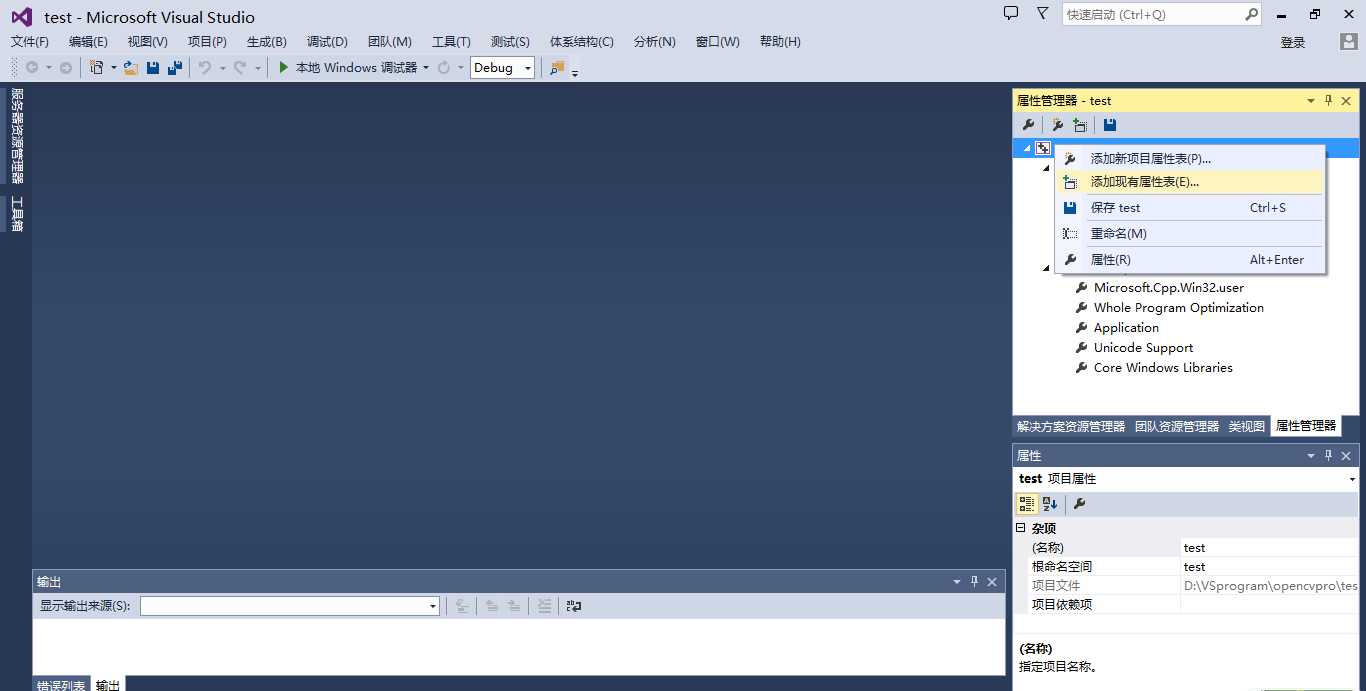Screen dimensions: 1366x691
Task: Start the 本地 Windows 调试器 debugger
Action: click(x=347, y=67)
